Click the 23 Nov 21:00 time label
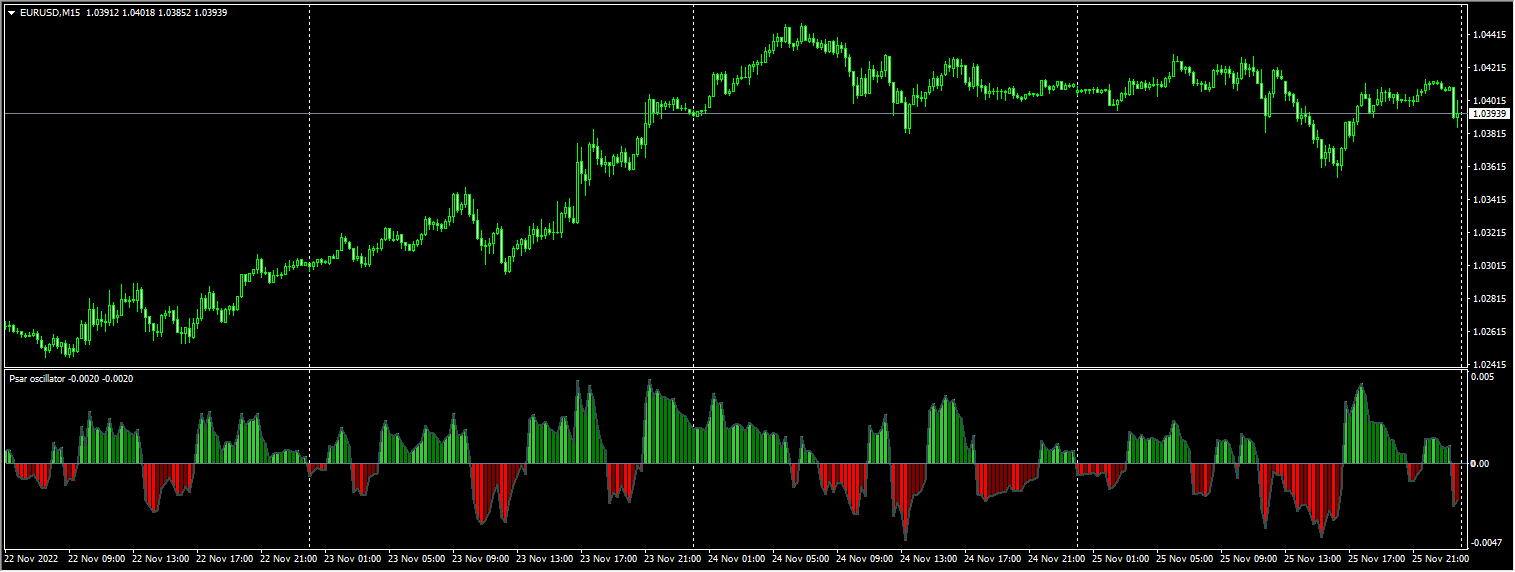Image resolution: width=1515 pixels, height=572 pixels. coord(673,559)
